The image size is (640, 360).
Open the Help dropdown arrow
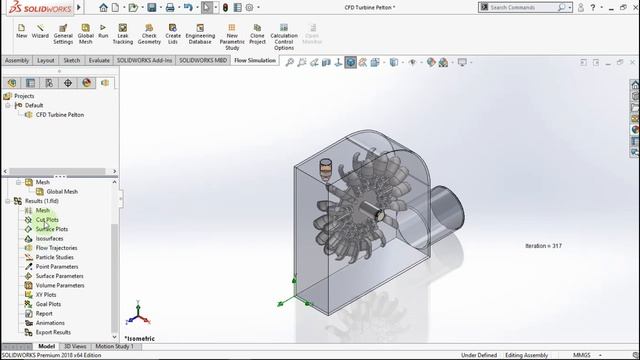(601, 7)
